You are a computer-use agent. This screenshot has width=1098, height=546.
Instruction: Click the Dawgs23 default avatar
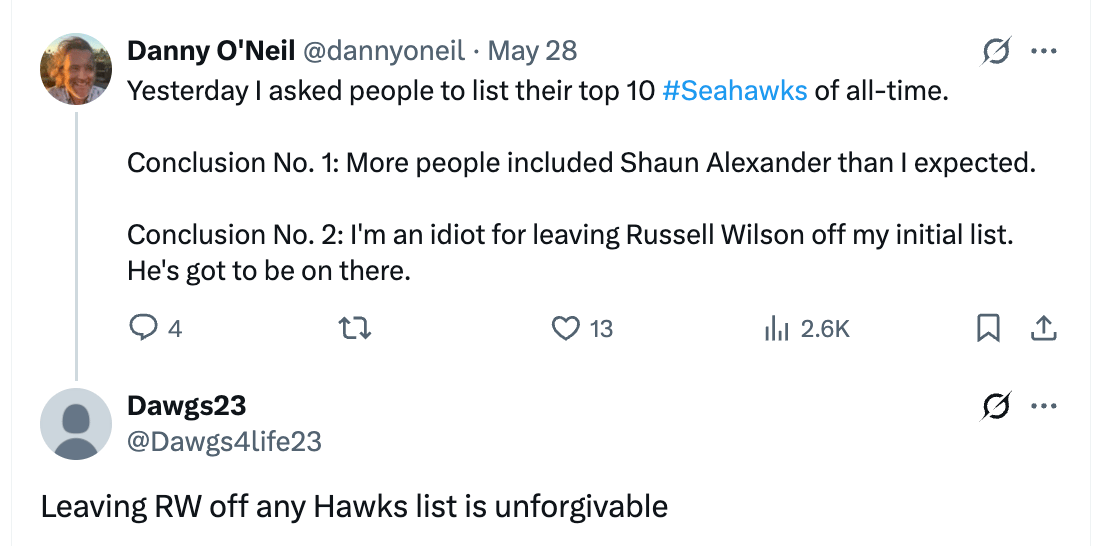[75, 424]
